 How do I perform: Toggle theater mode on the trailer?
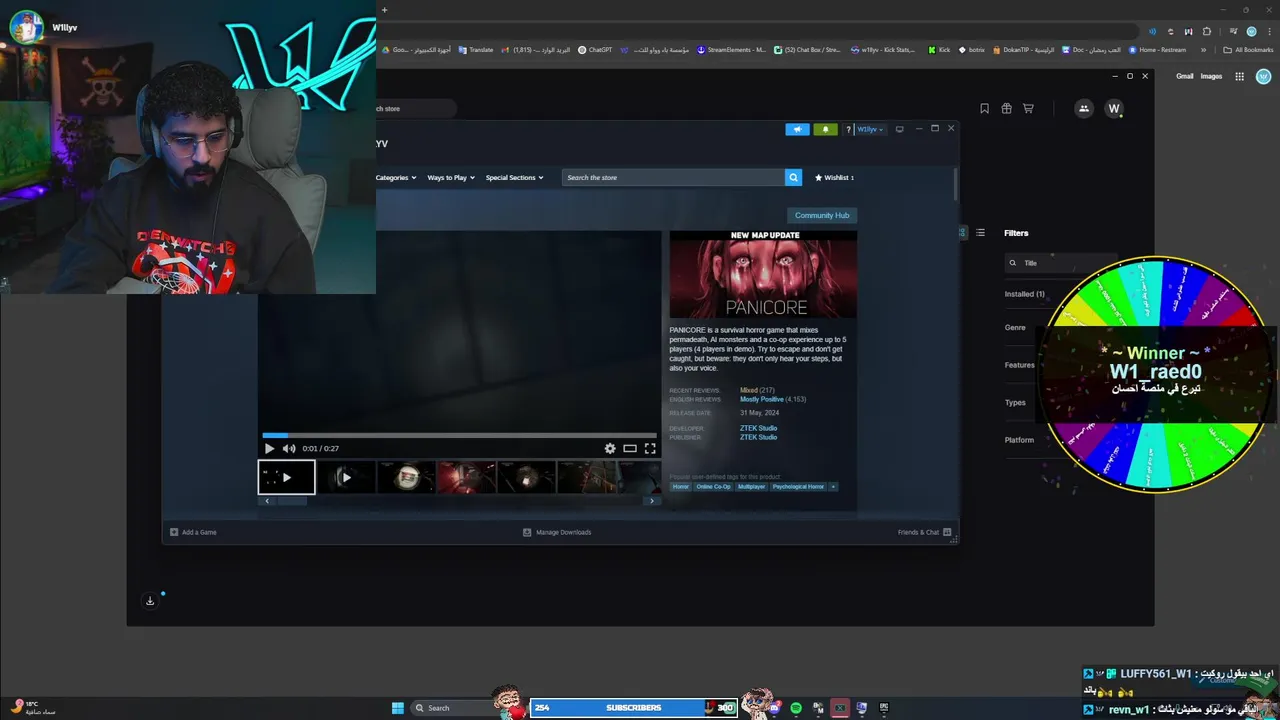coord(630,448)
